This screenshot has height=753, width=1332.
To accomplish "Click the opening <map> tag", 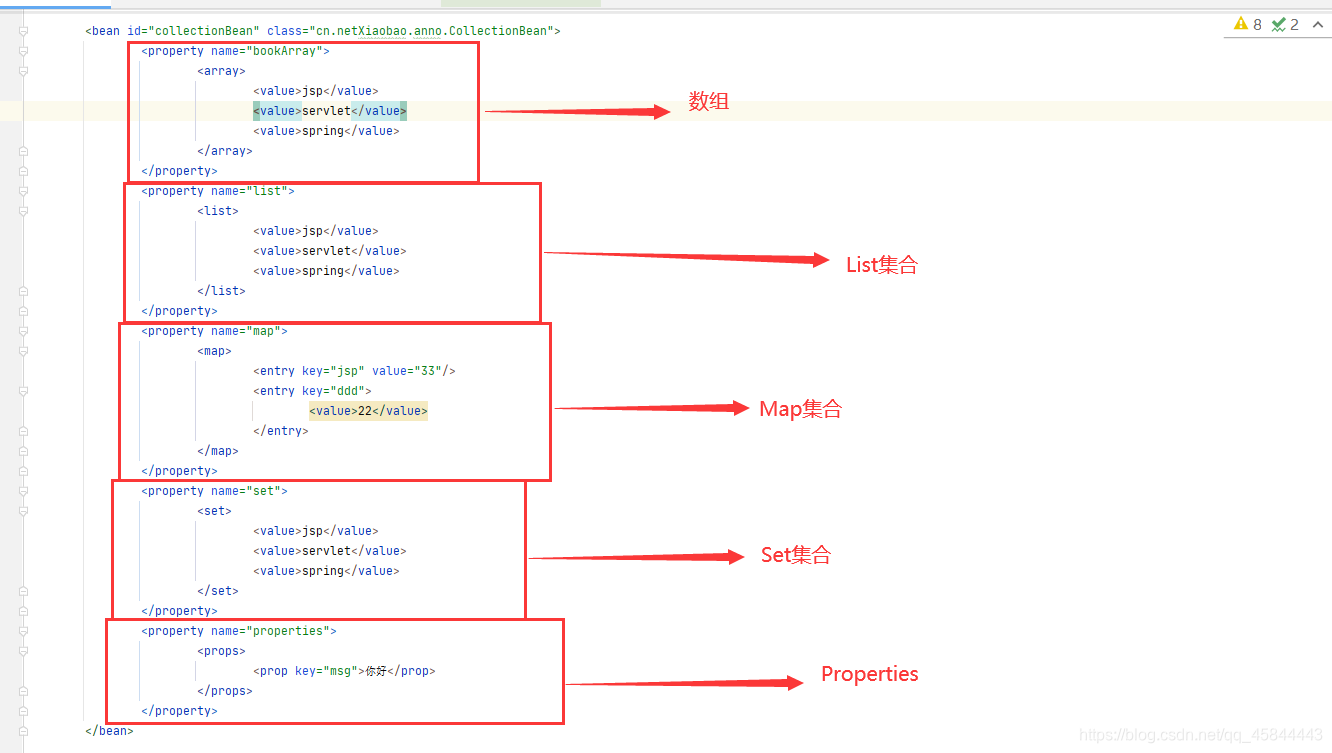I will pyautogui.click(x=214, y=351).
